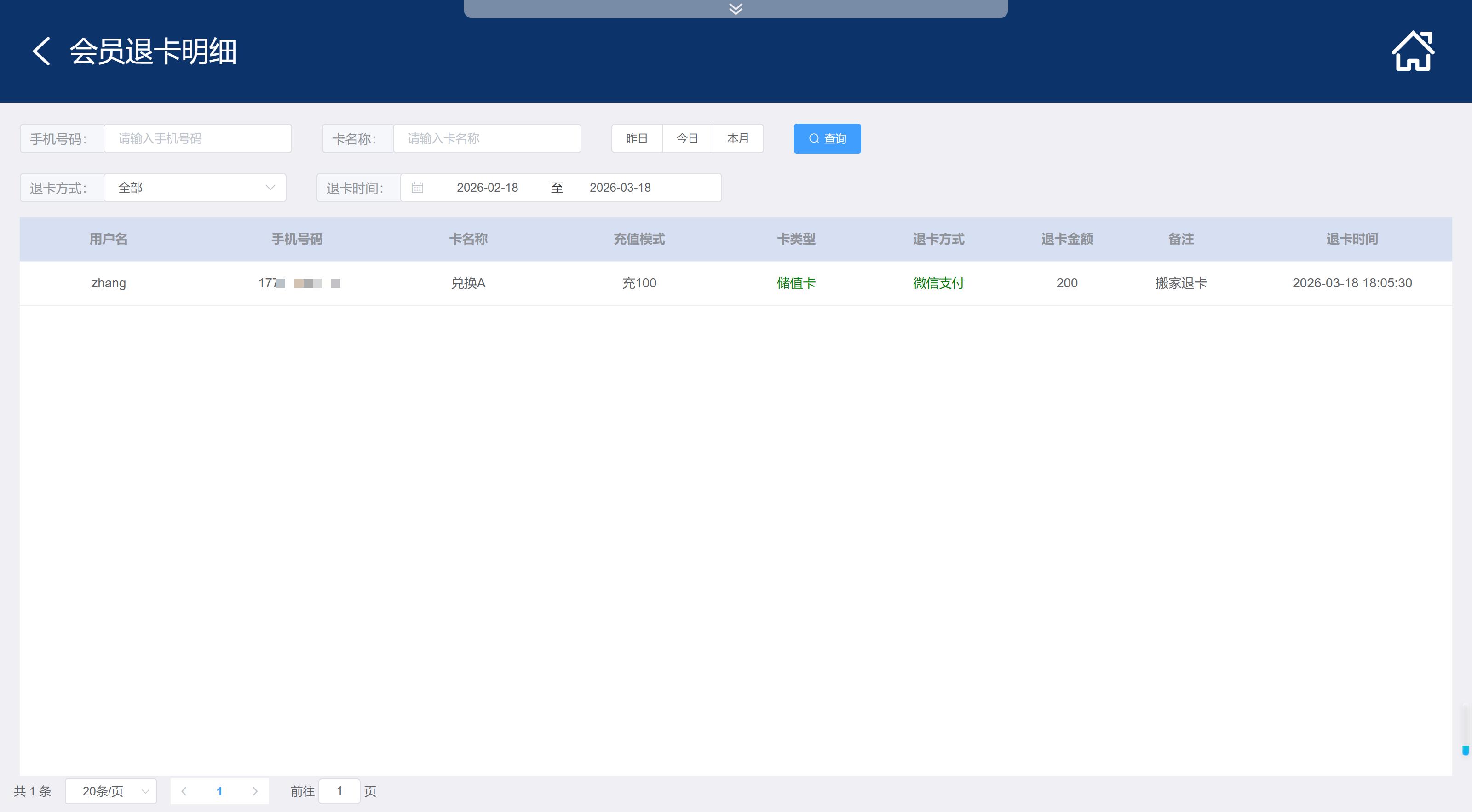Click the calendar icon in date range

(x=417, y=188)
